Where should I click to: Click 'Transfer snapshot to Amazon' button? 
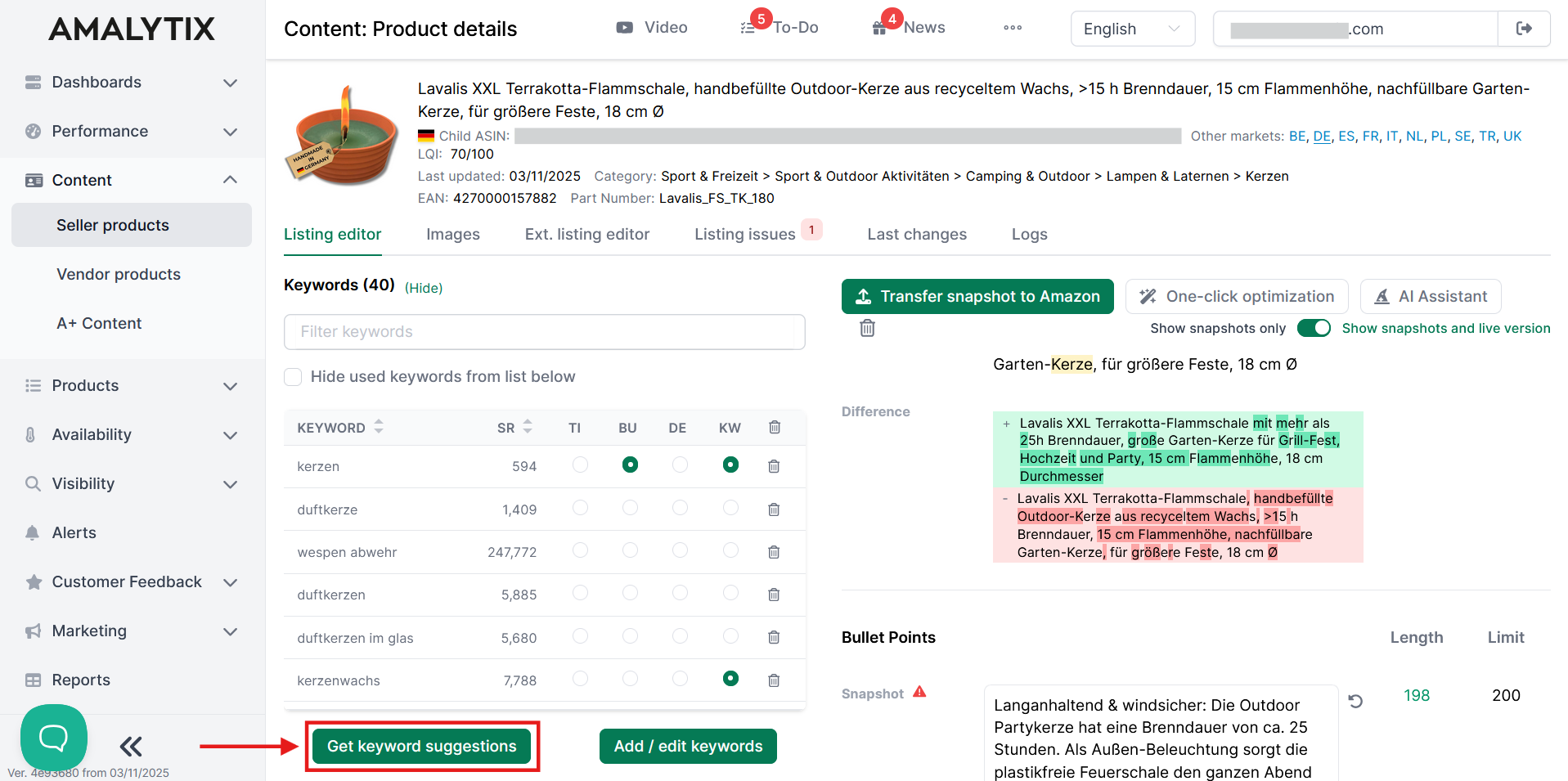(x=977, y=296)
